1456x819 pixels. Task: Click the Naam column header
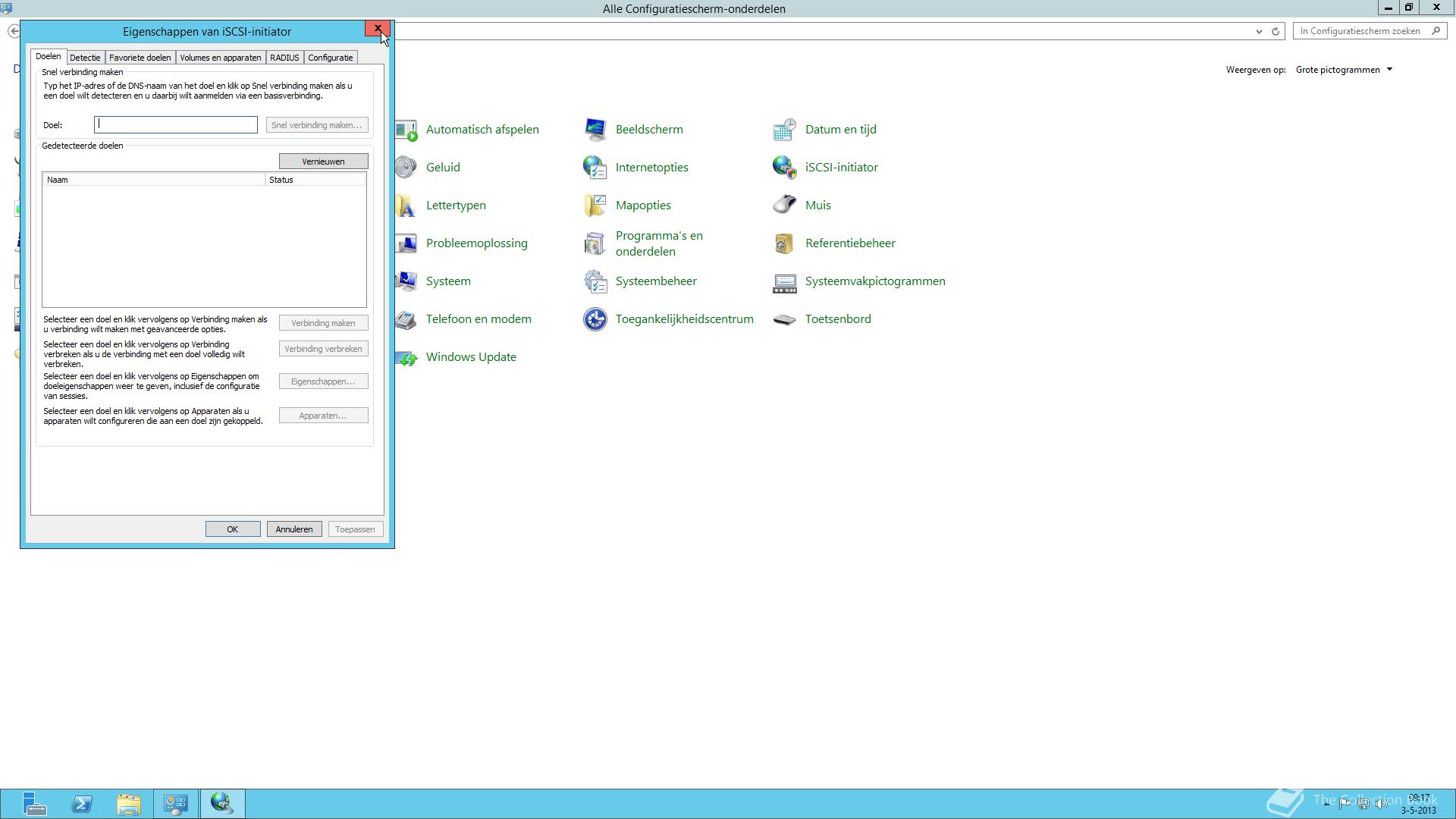pos(154,180)
